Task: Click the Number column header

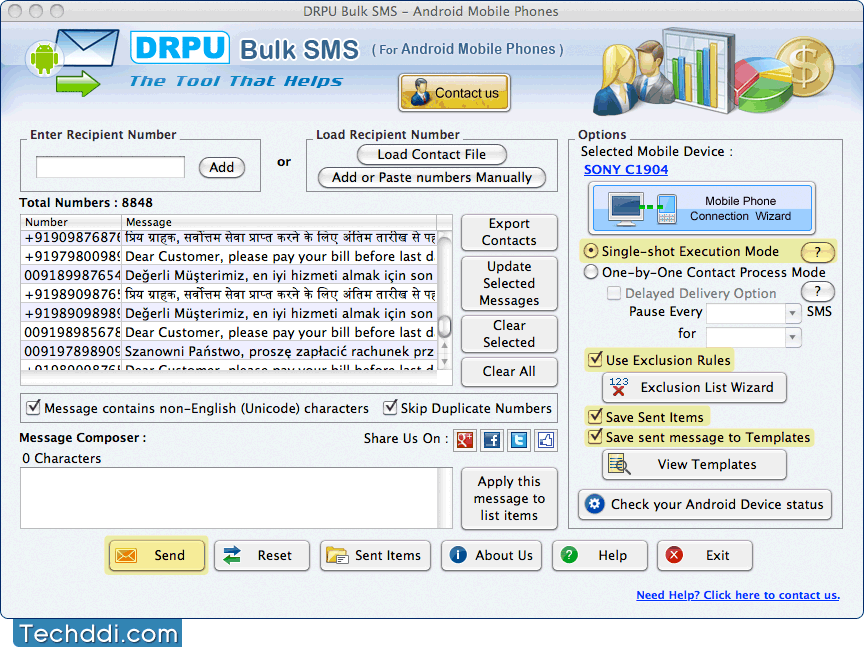Action: 71,222
